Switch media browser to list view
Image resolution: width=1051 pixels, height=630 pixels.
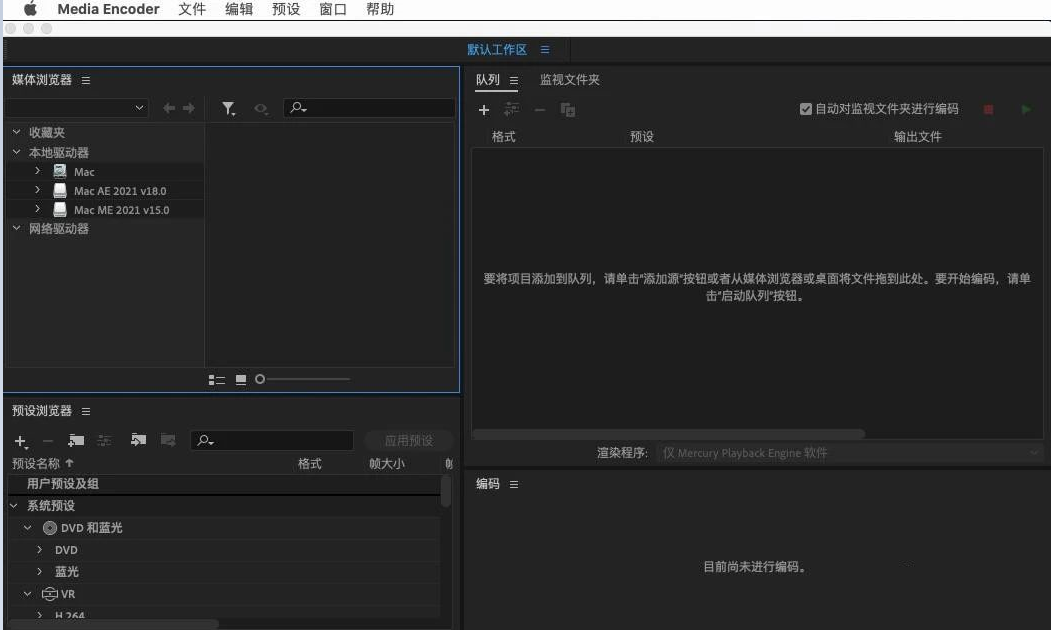(216, 380)
